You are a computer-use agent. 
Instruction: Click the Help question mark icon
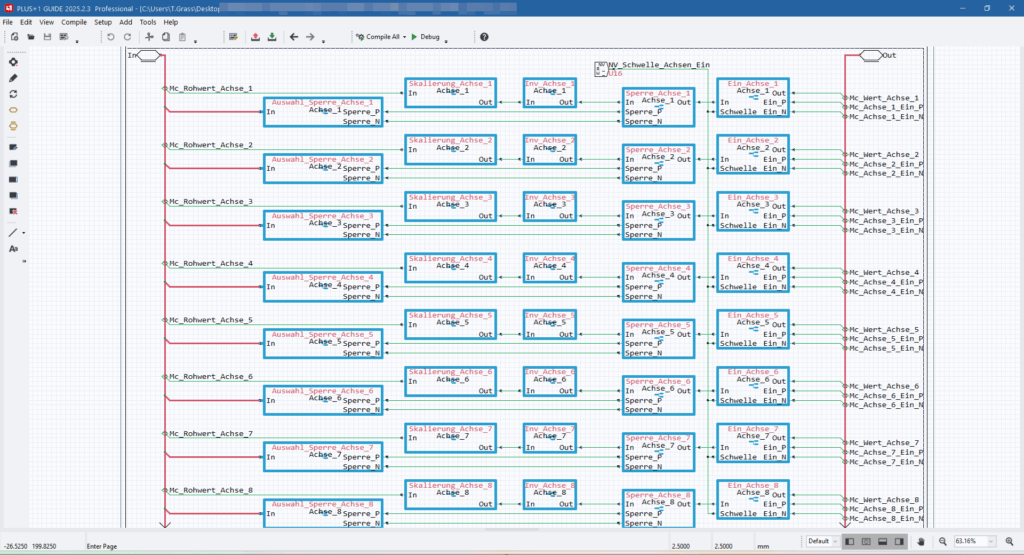coord(484,37)
